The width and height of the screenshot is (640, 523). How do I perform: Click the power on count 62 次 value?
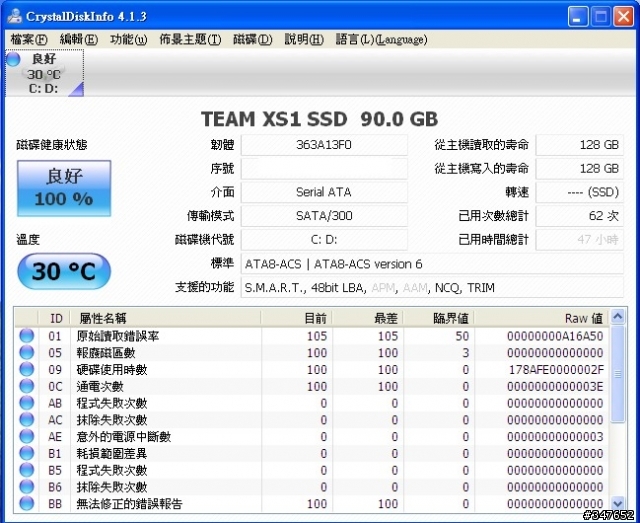pos(580,216)
